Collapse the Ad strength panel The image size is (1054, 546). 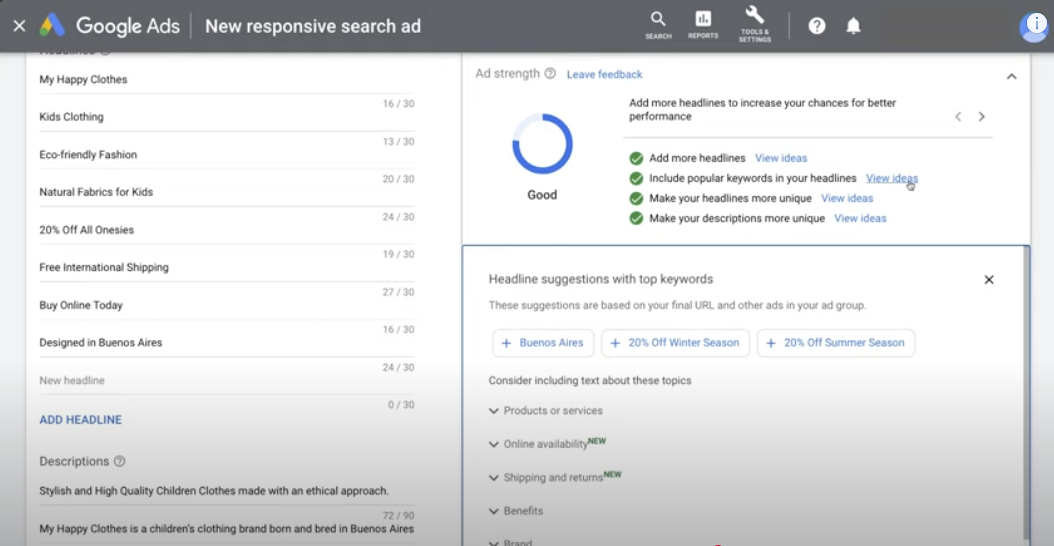click(1011, 77)
